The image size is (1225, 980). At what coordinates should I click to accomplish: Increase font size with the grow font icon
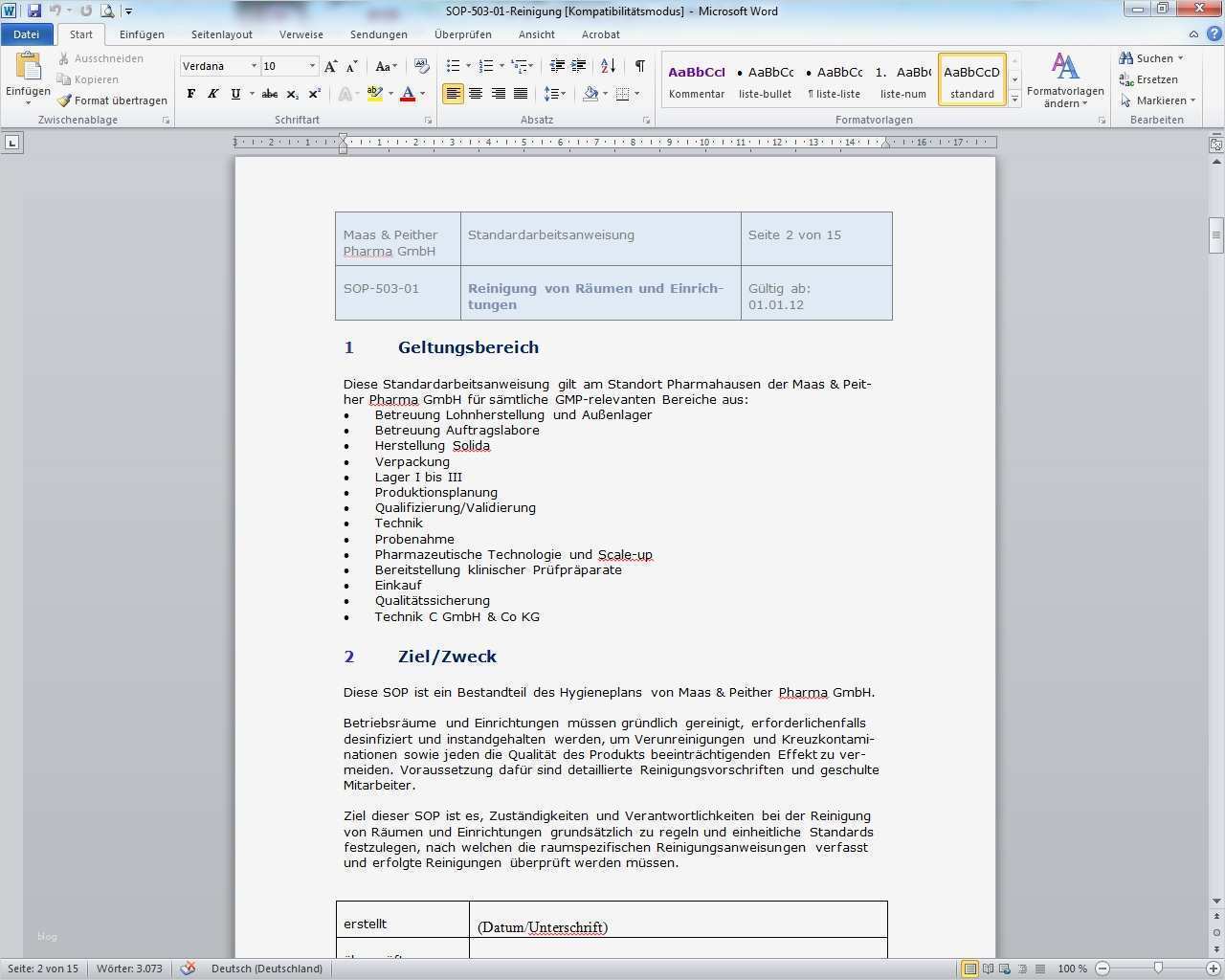(x=331, y=66)
